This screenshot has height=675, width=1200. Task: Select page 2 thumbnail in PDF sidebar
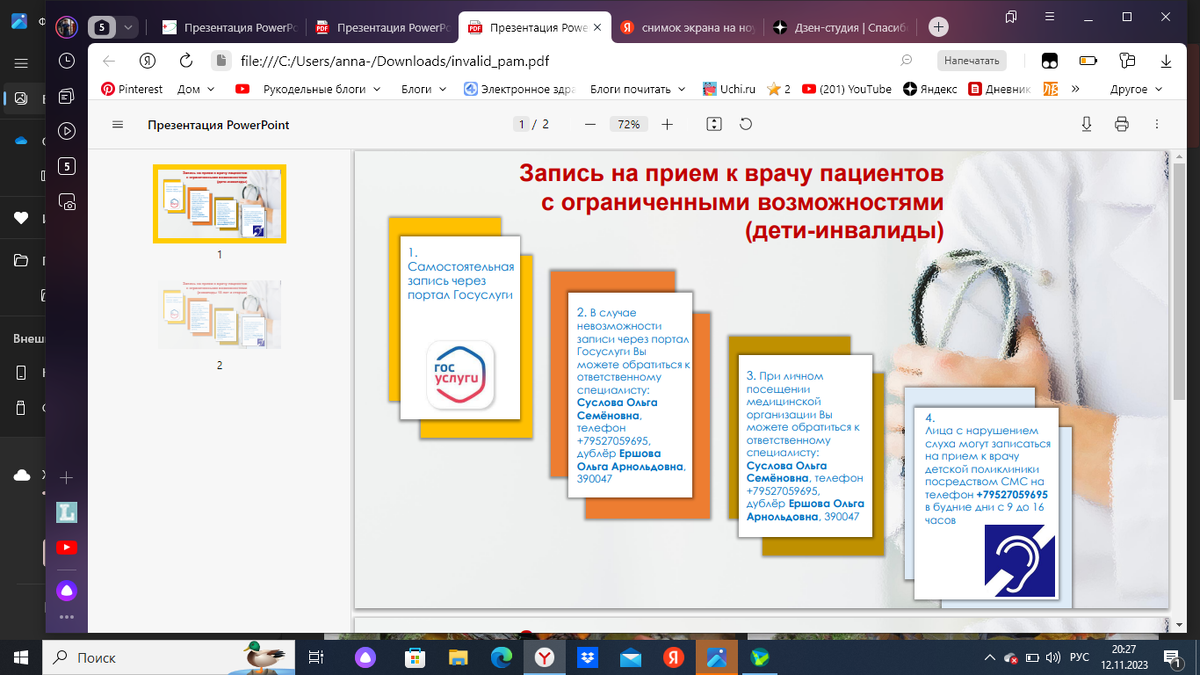(219, 315)
